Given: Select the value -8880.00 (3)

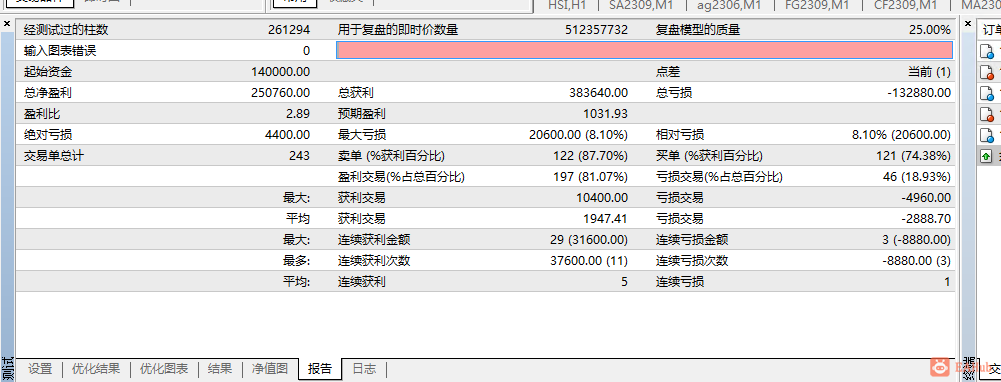Looking at the screenshot, I should (x=916, y=261).
